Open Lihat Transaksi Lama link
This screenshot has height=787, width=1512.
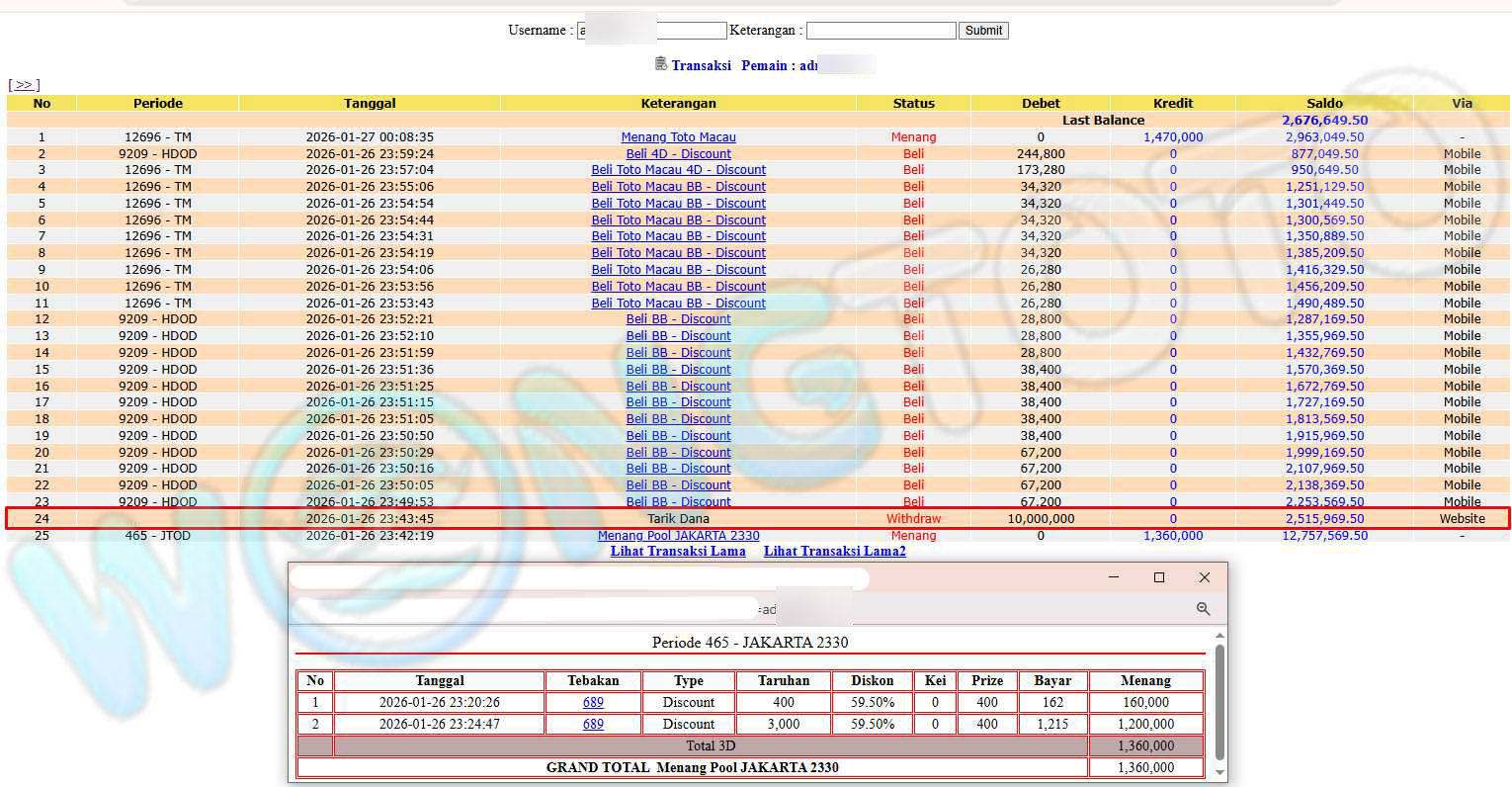click(678, 552)
